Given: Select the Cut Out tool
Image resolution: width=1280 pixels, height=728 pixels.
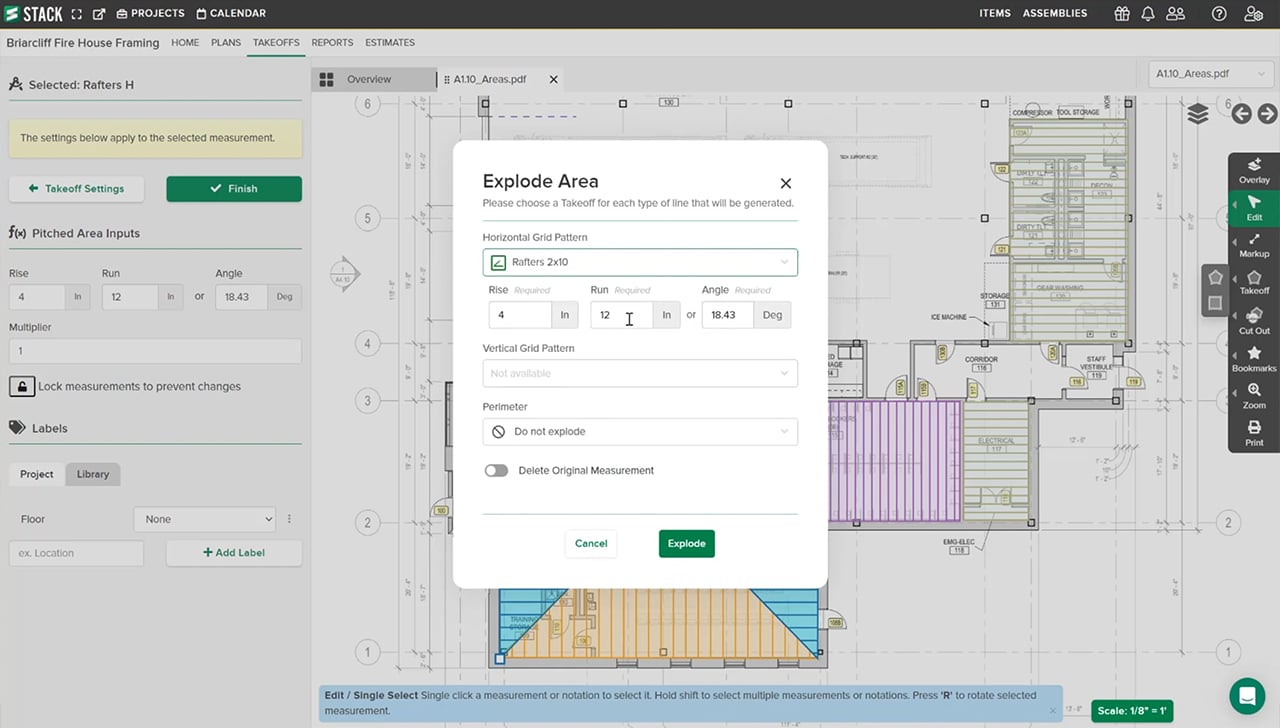Looking at the screenshot, I should click(x=1254, y=321).
